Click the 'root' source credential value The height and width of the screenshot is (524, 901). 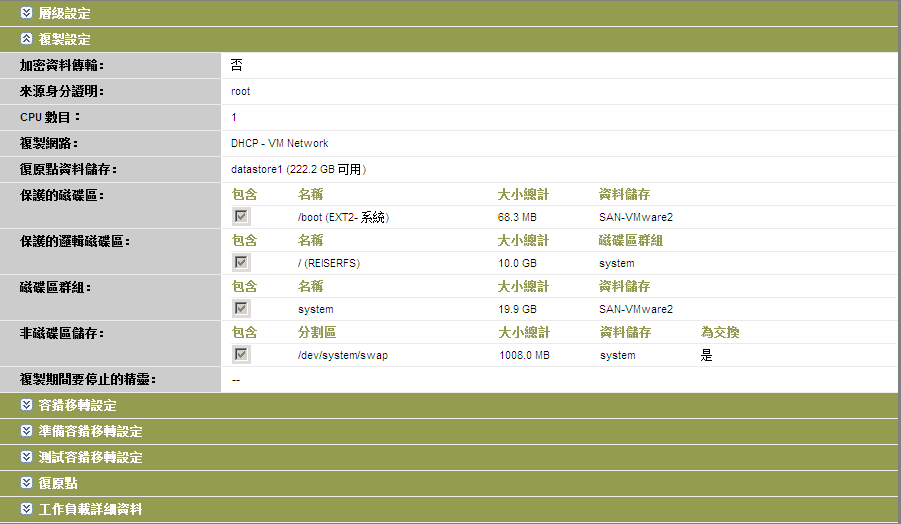pos(241,91)
